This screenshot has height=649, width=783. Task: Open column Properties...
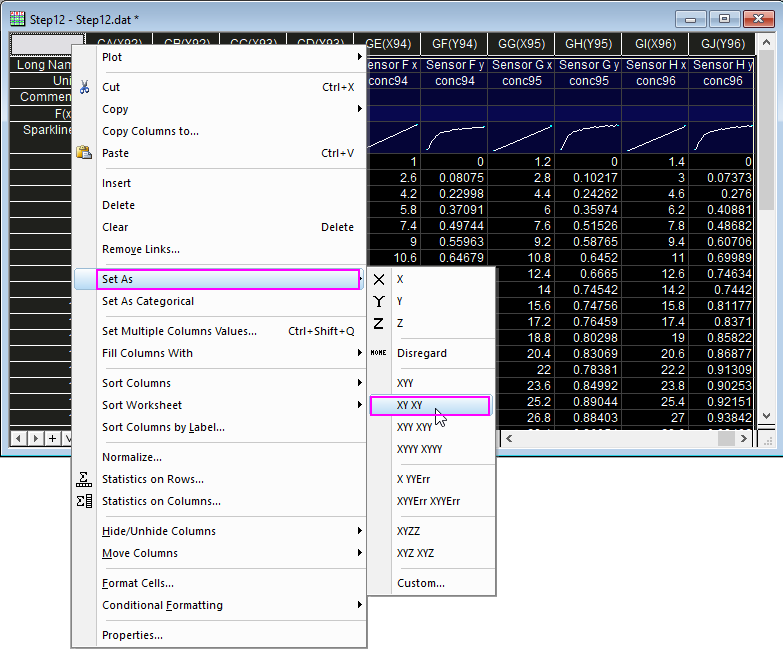(x=132, y=635)
